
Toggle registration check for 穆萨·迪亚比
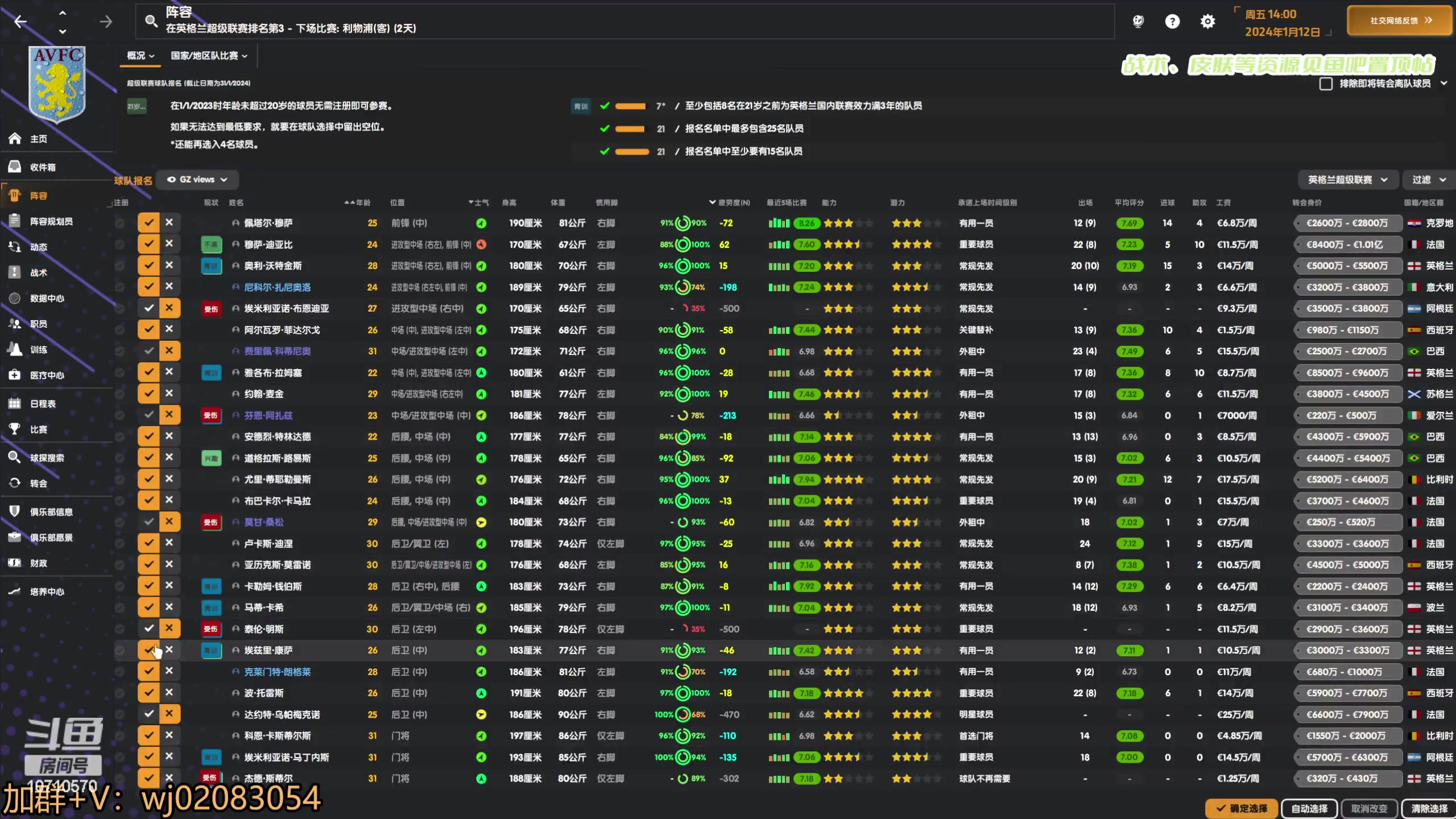tap(148, 244)
